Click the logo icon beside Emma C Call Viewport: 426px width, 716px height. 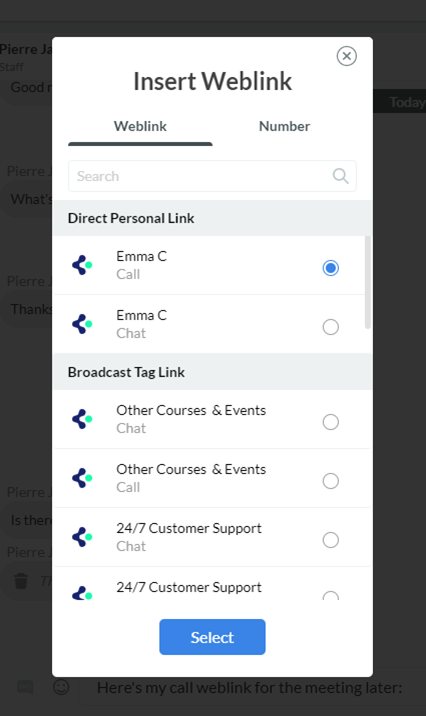[x=82, y=265]
